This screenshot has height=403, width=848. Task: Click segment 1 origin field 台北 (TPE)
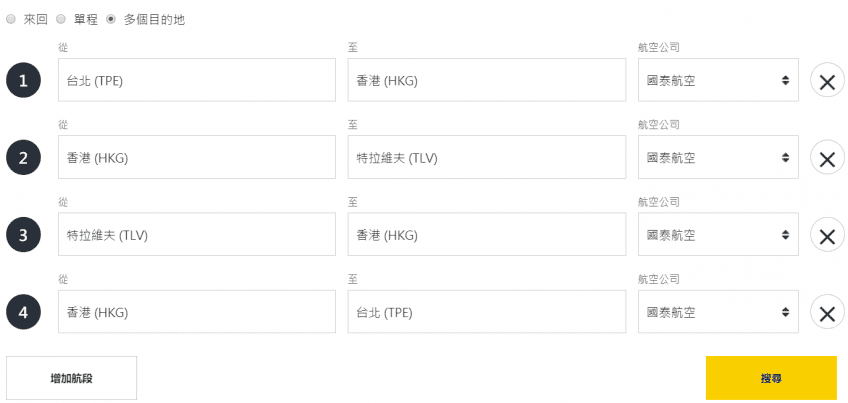[196, 80]
